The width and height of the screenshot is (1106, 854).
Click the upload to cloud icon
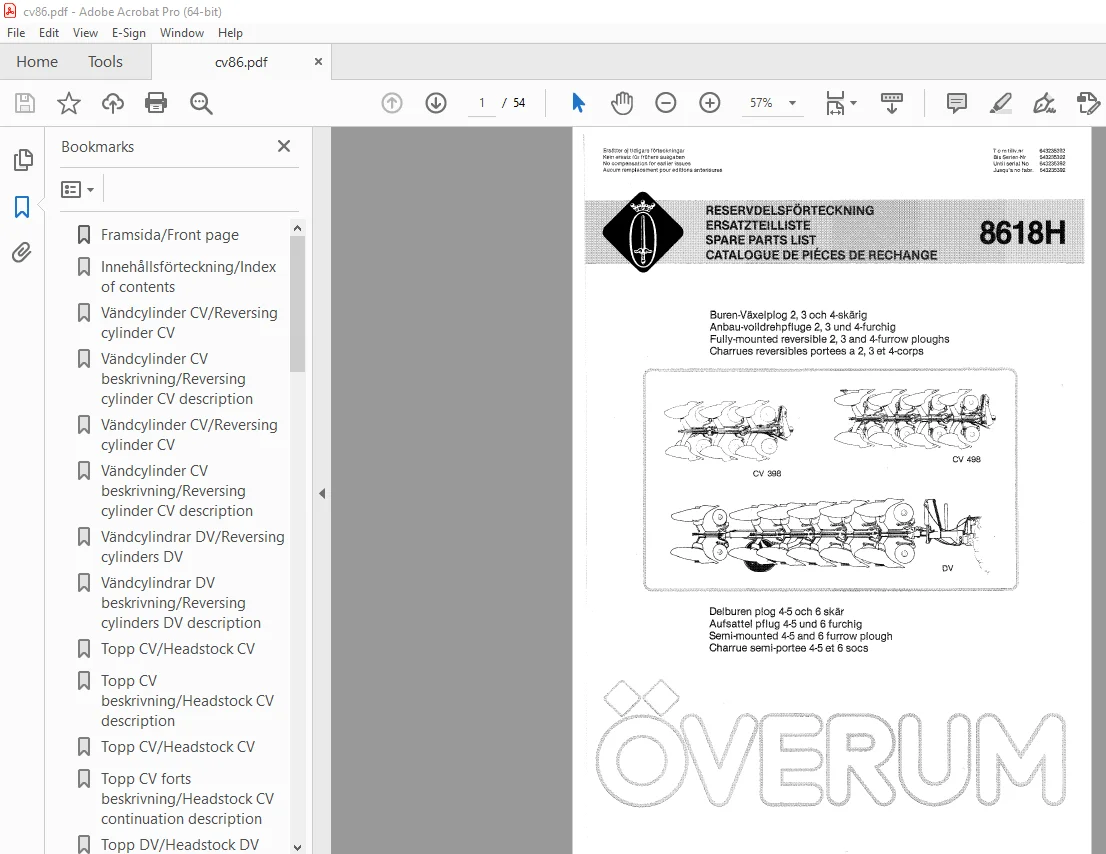[113, 103]
